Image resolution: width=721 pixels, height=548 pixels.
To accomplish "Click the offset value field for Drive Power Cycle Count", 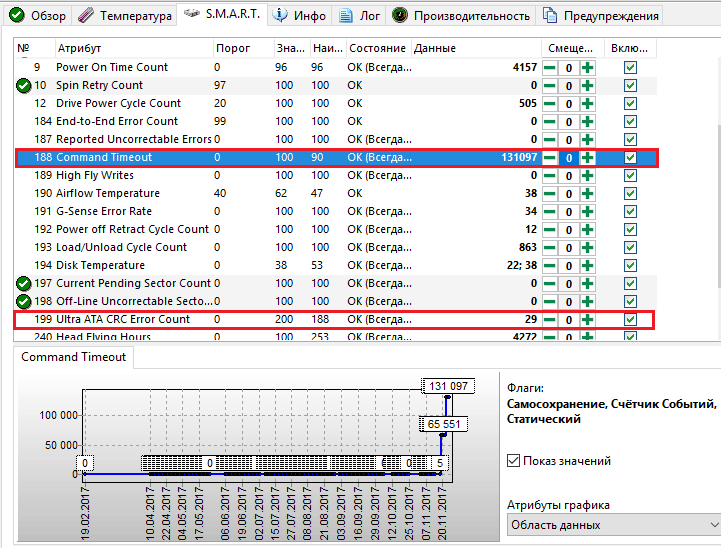I will coord(569,103).
